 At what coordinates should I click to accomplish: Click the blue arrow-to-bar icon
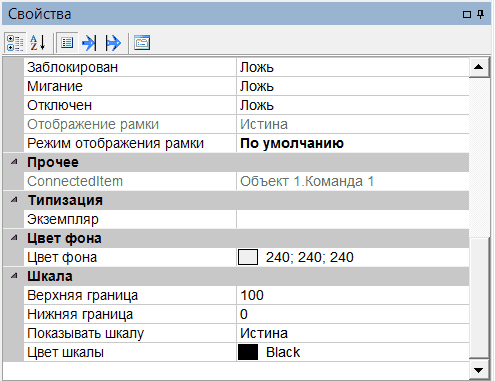tap(89, 43)
